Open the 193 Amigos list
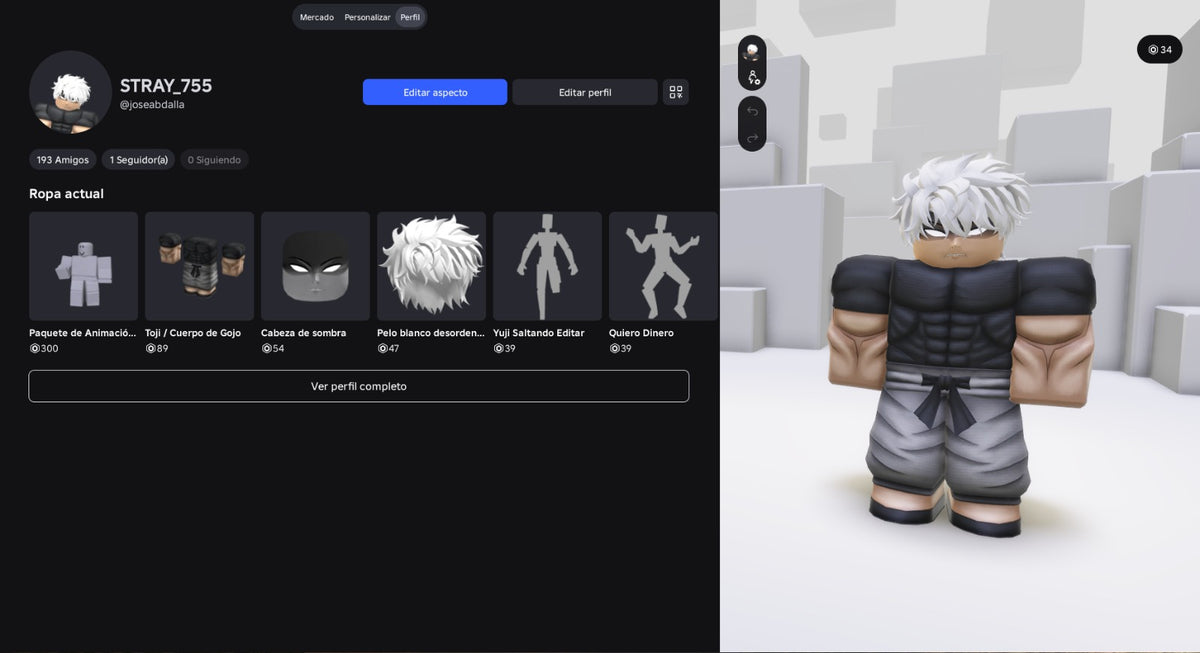Screen dimensions: 1200x653 click(63, 160)
